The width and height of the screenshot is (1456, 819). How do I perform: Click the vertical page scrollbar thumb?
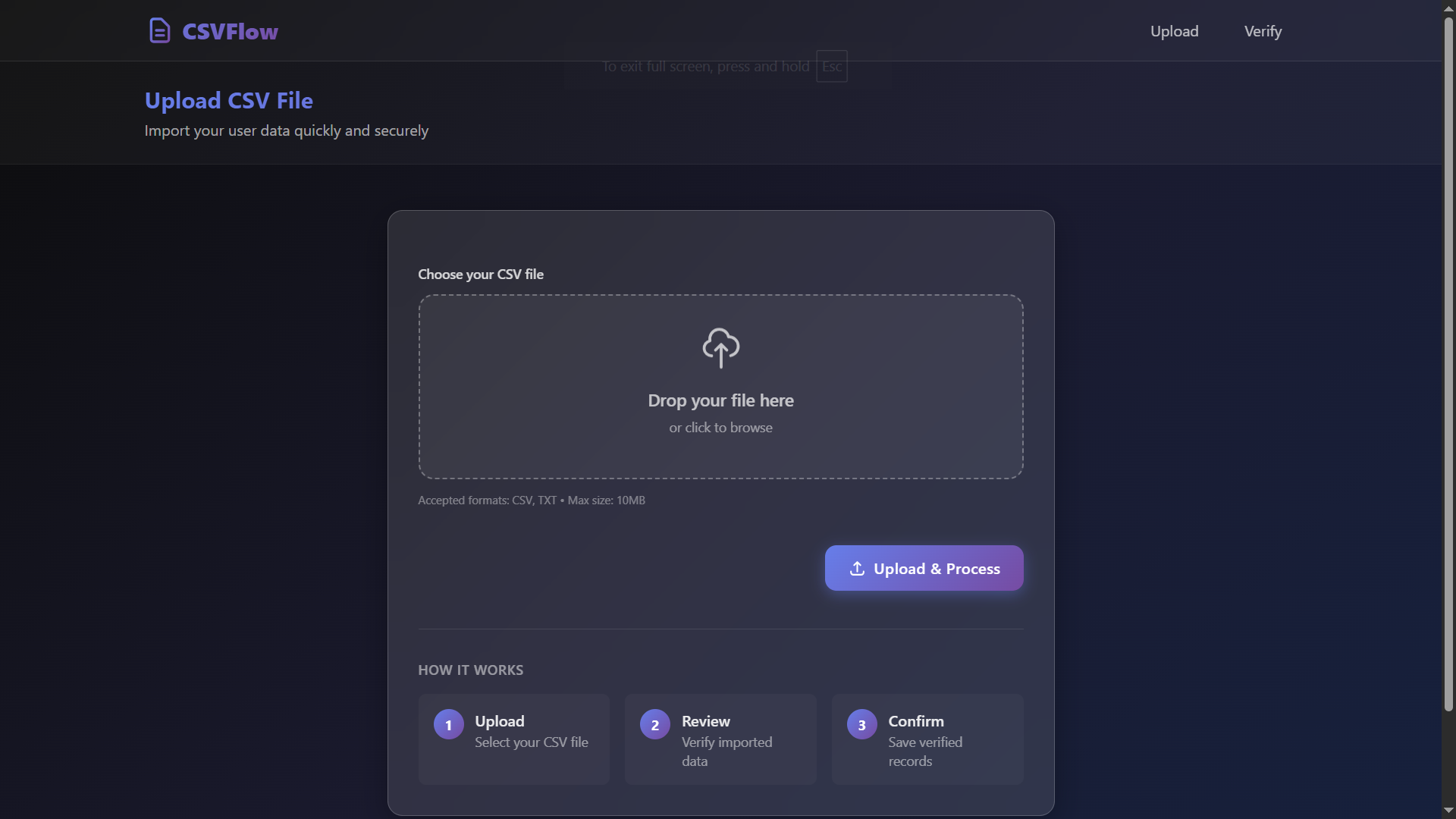pos(1448,364)
